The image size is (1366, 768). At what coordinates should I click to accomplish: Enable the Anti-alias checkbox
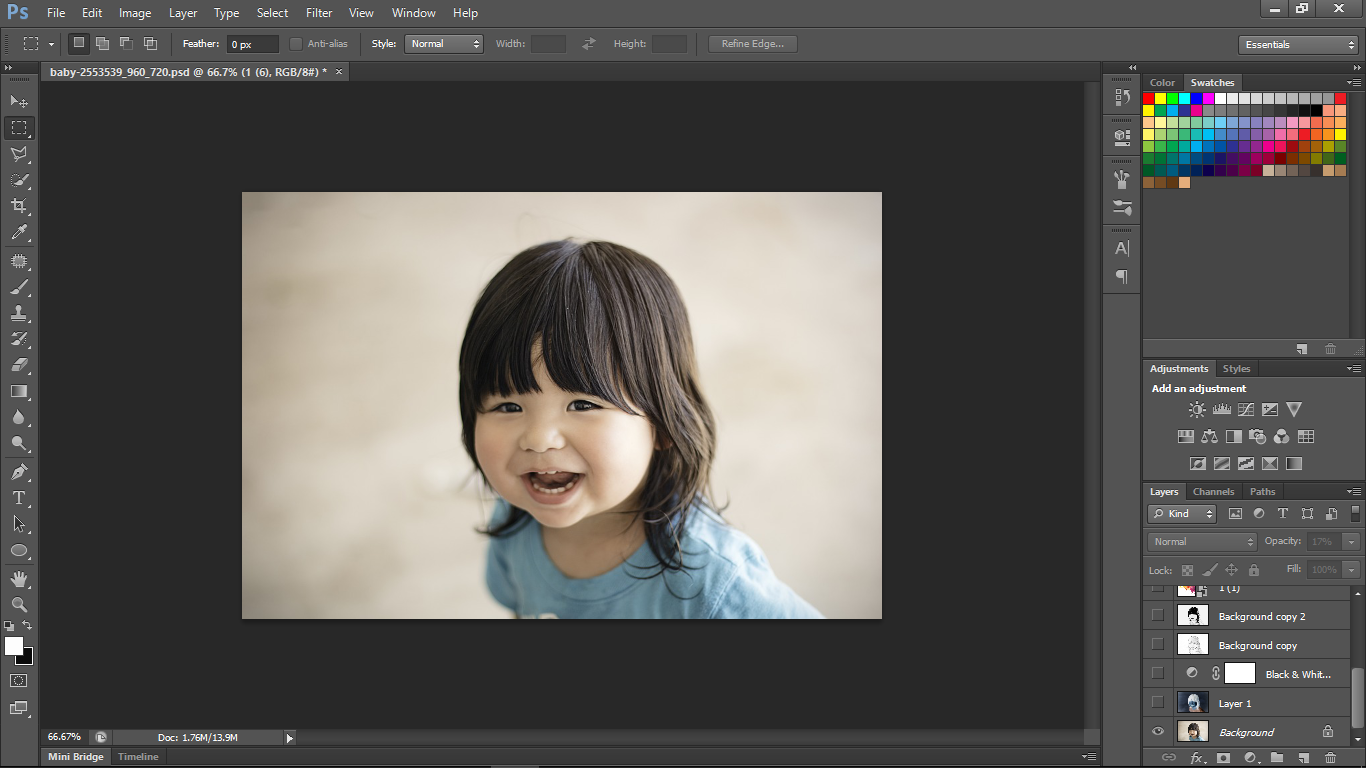click(296, 44)
